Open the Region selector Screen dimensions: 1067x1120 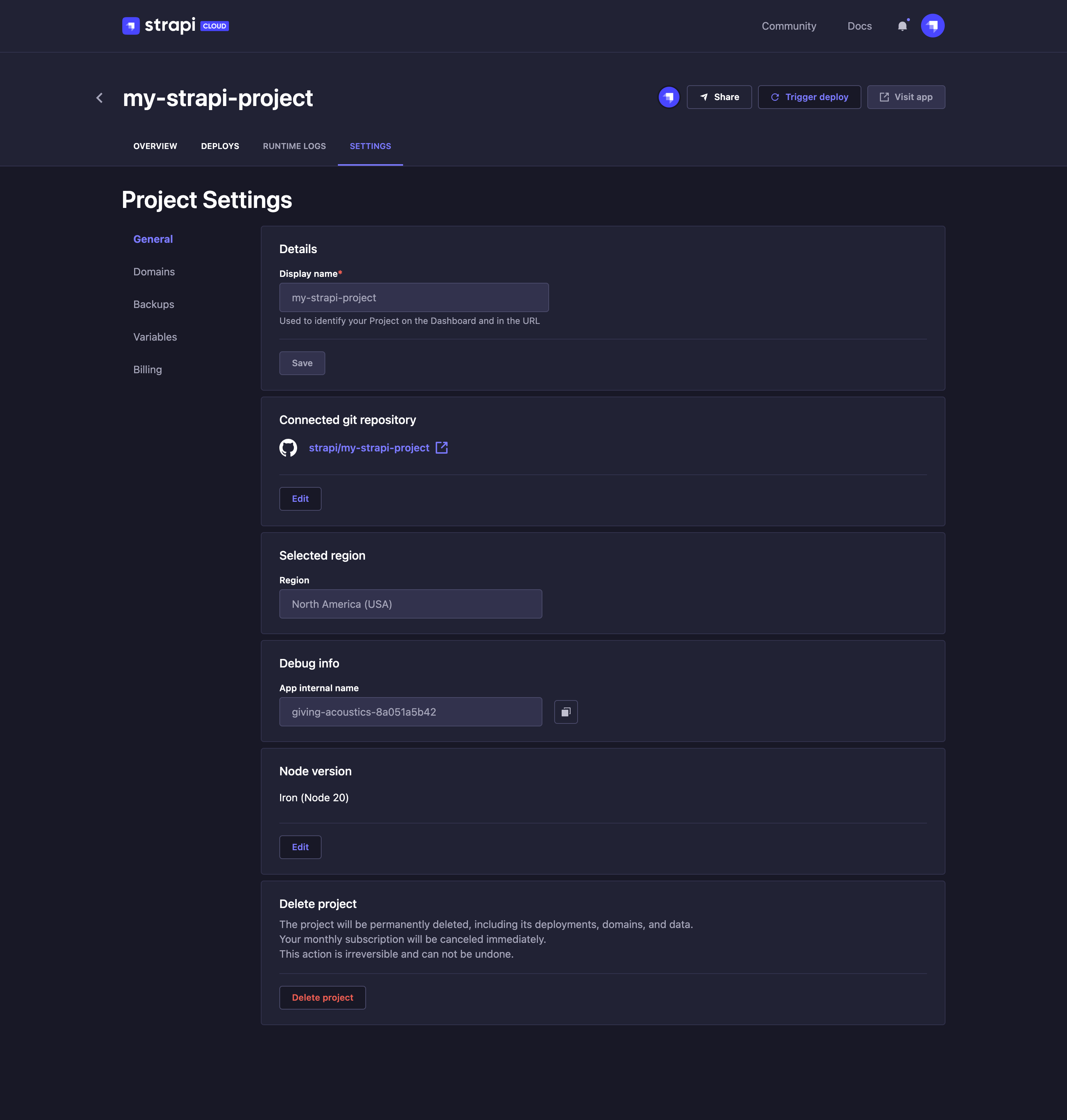point(410,603)
